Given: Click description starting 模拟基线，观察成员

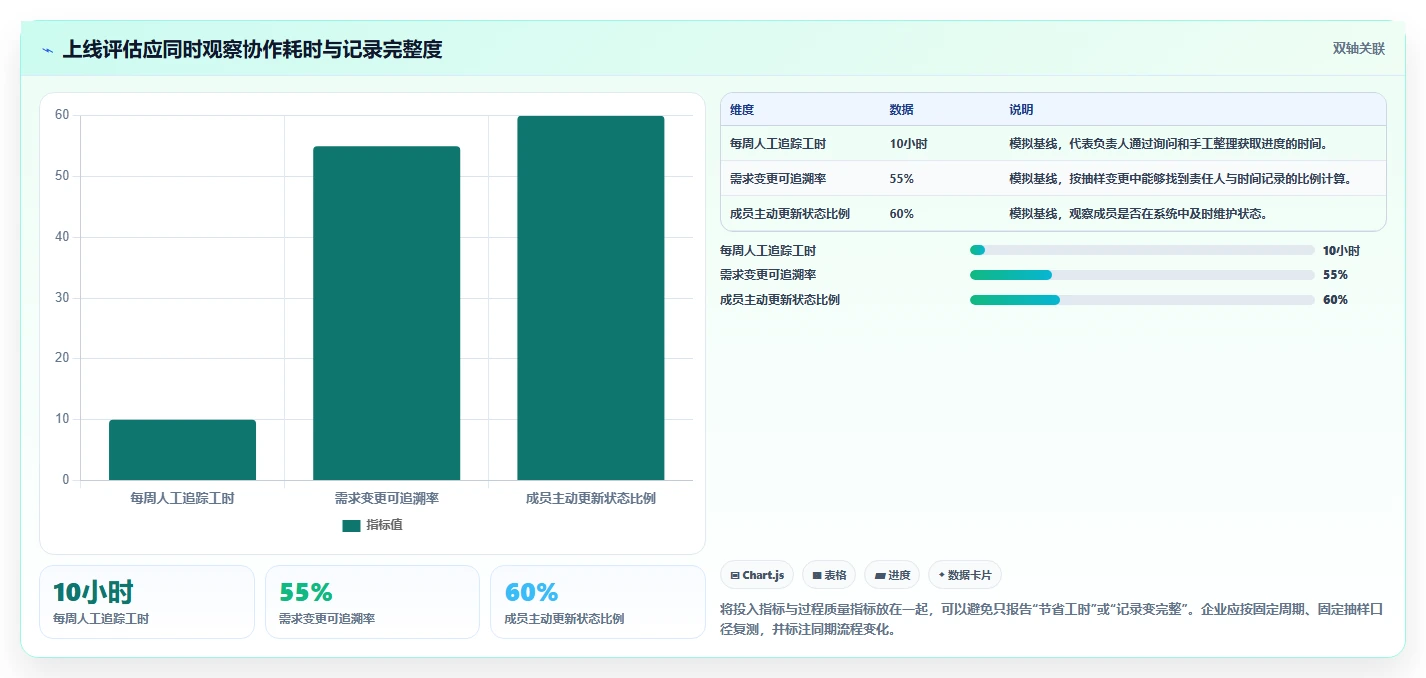Looking at the screenshot, I should (1139, 214).
